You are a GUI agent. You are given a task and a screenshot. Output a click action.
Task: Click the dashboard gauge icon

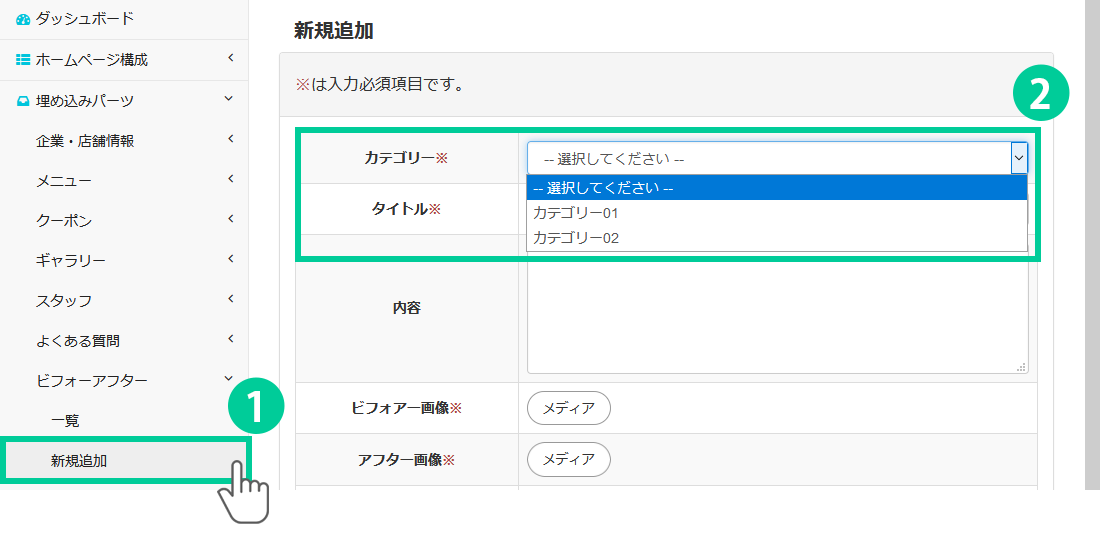pyautogui.click(x=23, y=19)
